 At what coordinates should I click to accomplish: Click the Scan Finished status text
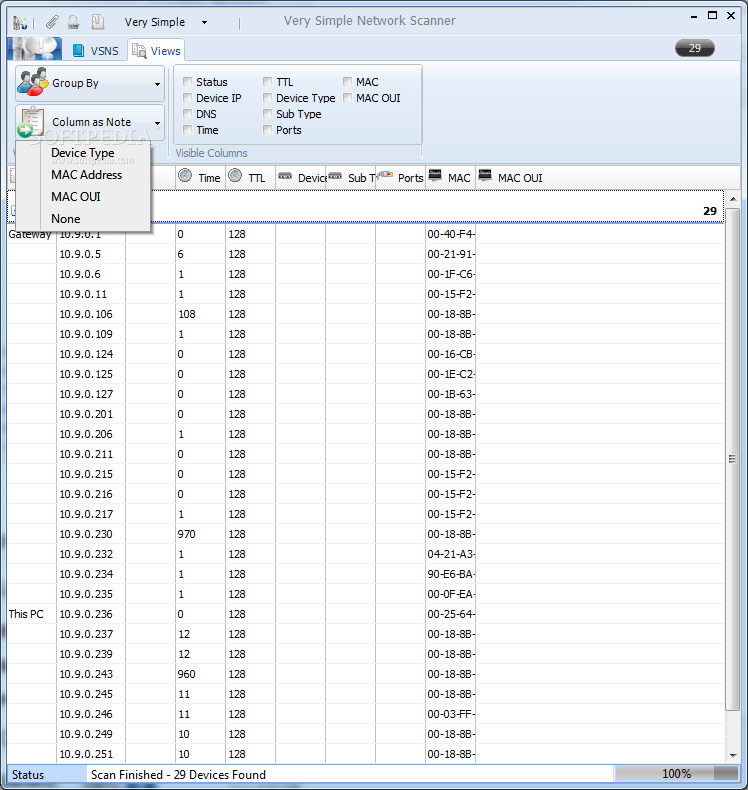click(178, 774)
